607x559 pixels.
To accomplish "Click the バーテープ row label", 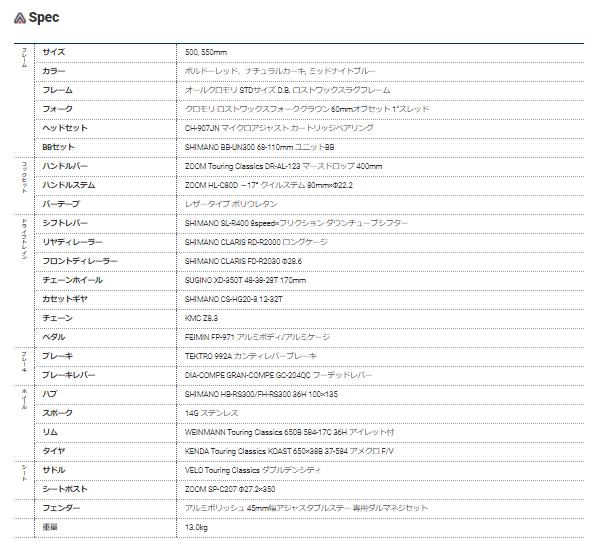I will pyautogui.click(x=61, y=204).
